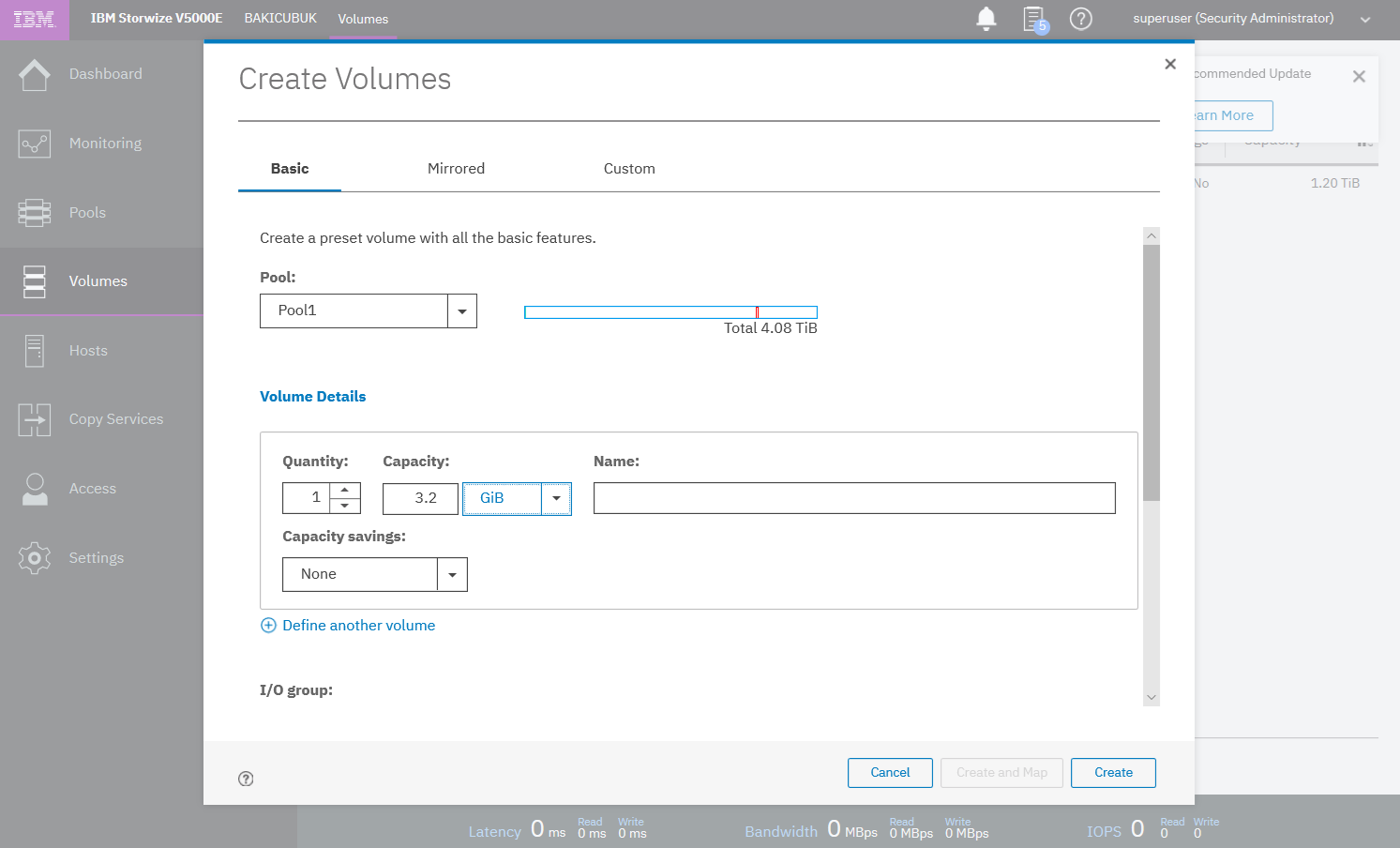
Task: Click the Volumes header menu item
Action: pos(363,19)
